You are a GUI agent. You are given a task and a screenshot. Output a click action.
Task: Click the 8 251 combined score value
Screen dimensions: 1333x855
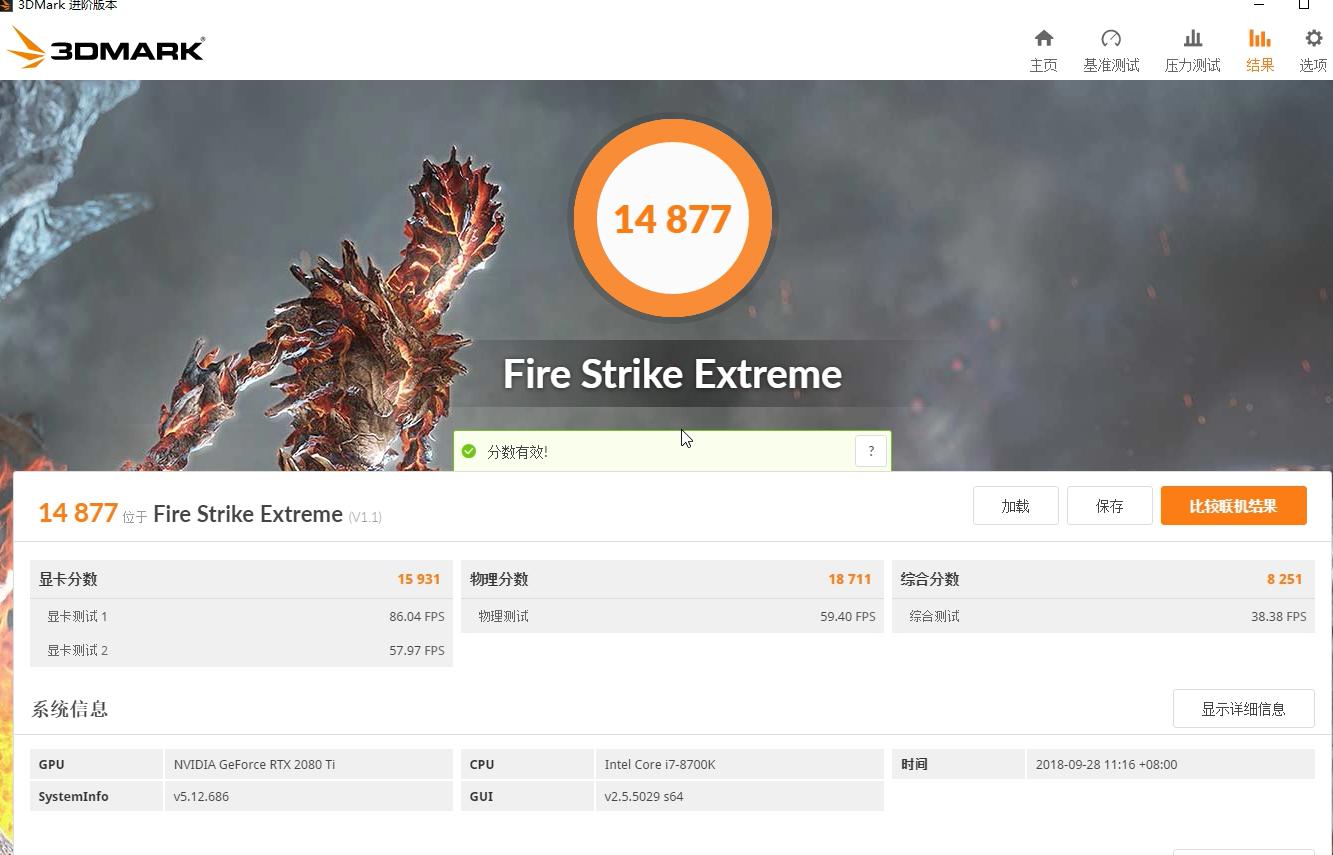(1284, 579)
